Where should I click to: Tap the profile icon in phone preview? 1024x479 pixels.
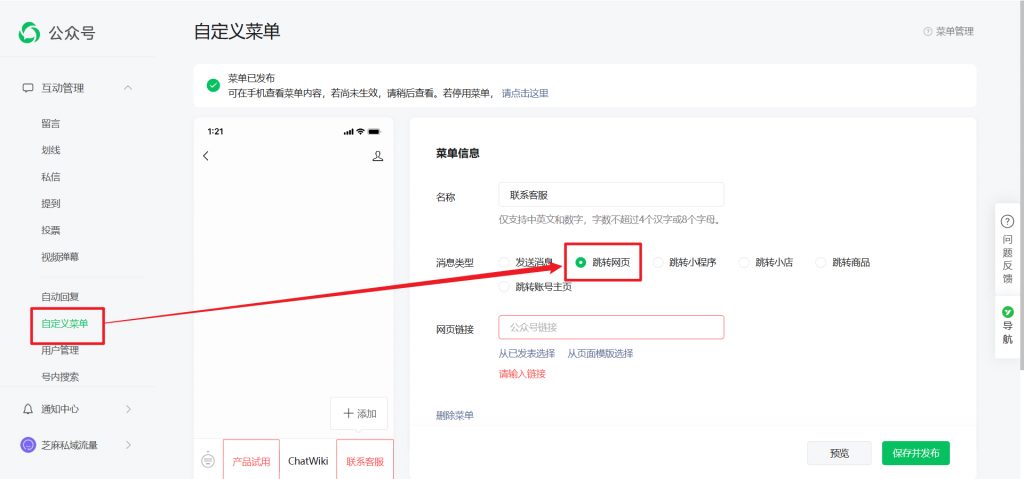pos(377,156)
